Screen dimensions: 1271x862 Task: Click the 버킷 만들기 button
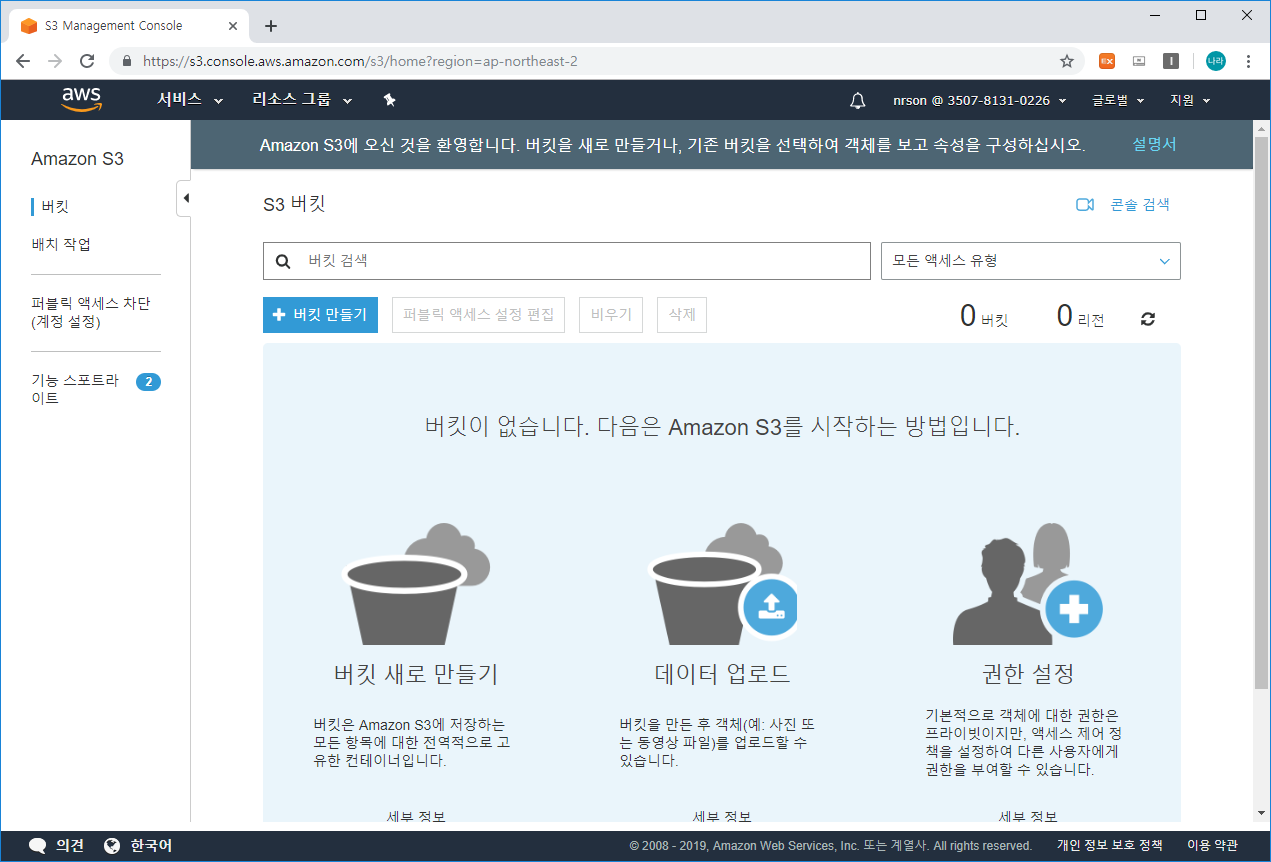(320, 315)
